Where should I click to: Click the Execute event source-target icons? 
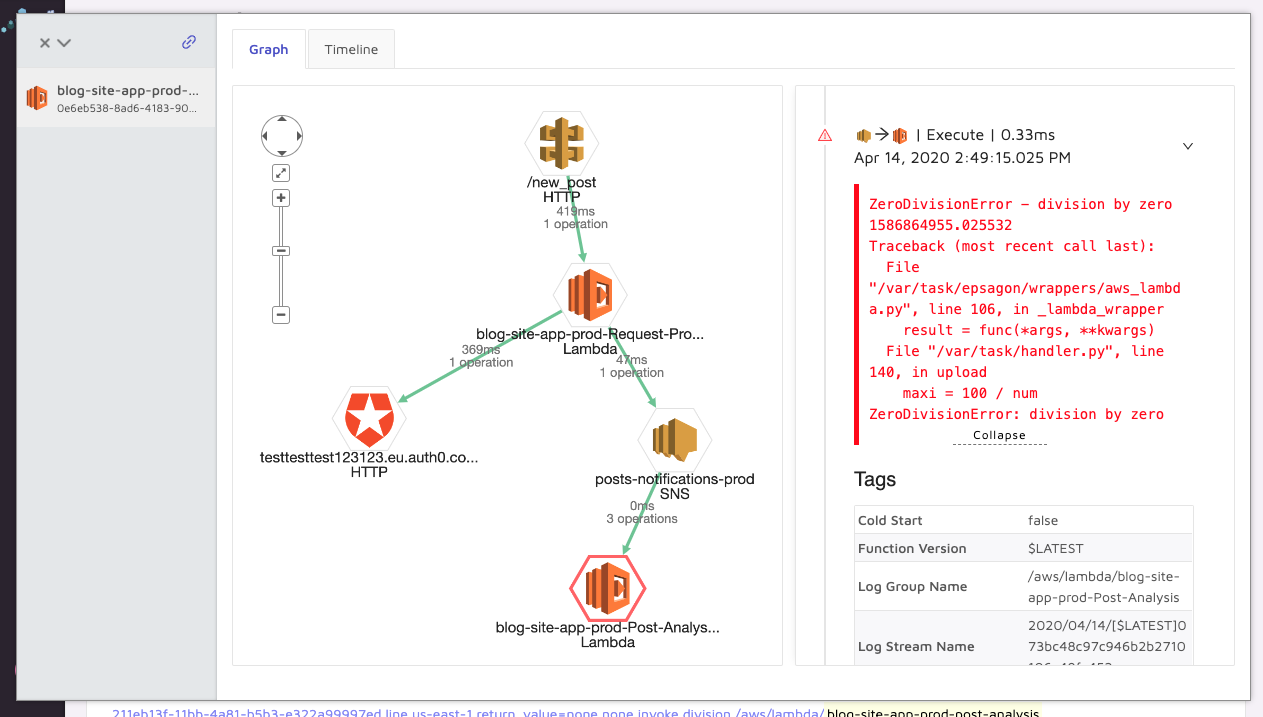[882, 135]
